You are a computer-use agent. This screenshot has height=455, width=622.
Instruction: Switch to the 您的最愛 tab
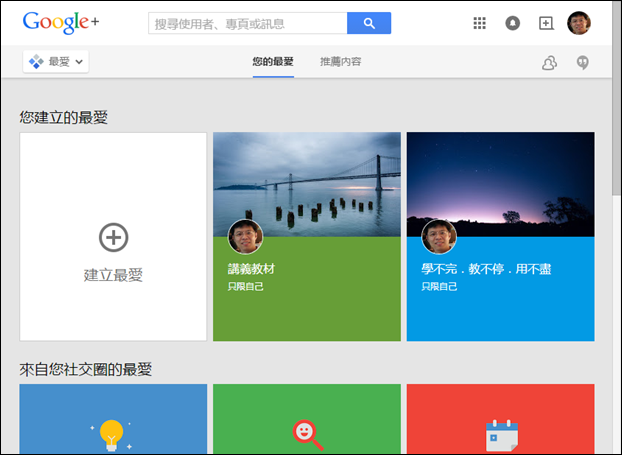pyautogui.click(x=273, y=61)
